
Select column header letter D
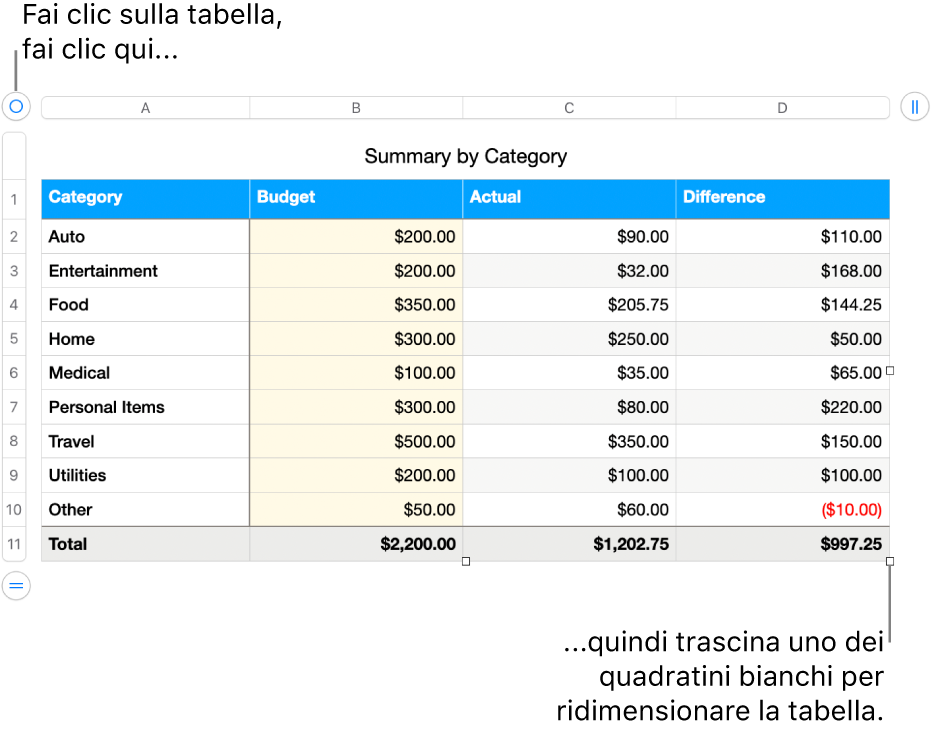pyautogui.click(x=782, y=107)
